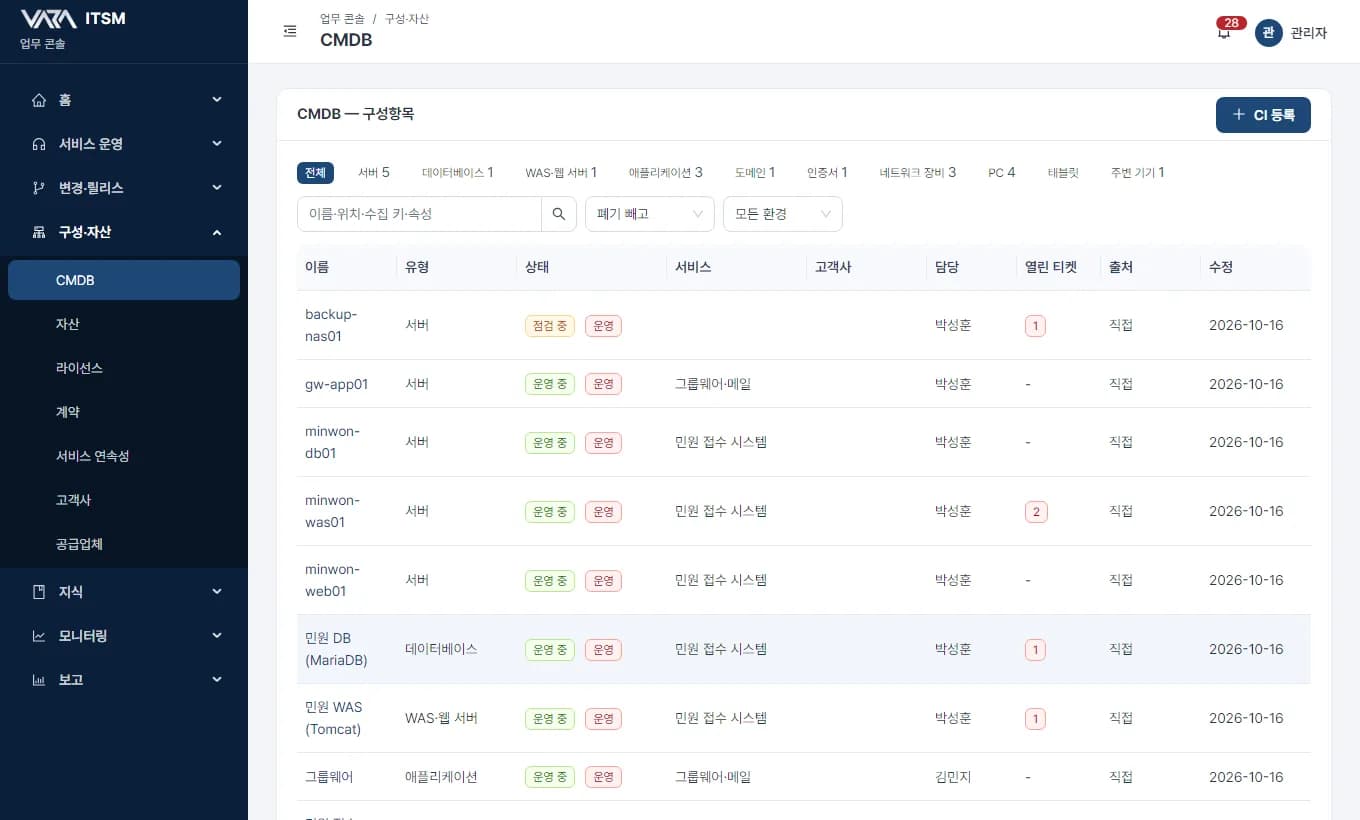
Task: Click the line chart icon for 모니터링
Action: click(x=39, y=636)
